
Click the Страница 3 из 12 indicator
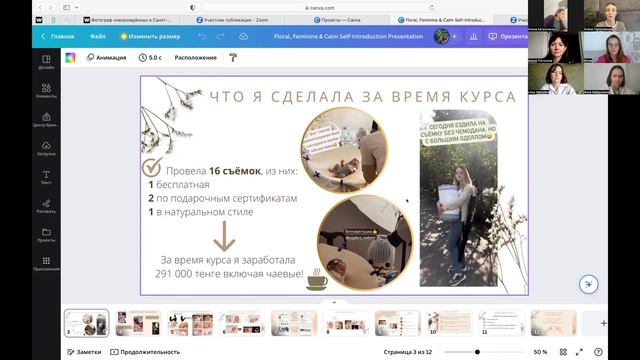point(407,352)
